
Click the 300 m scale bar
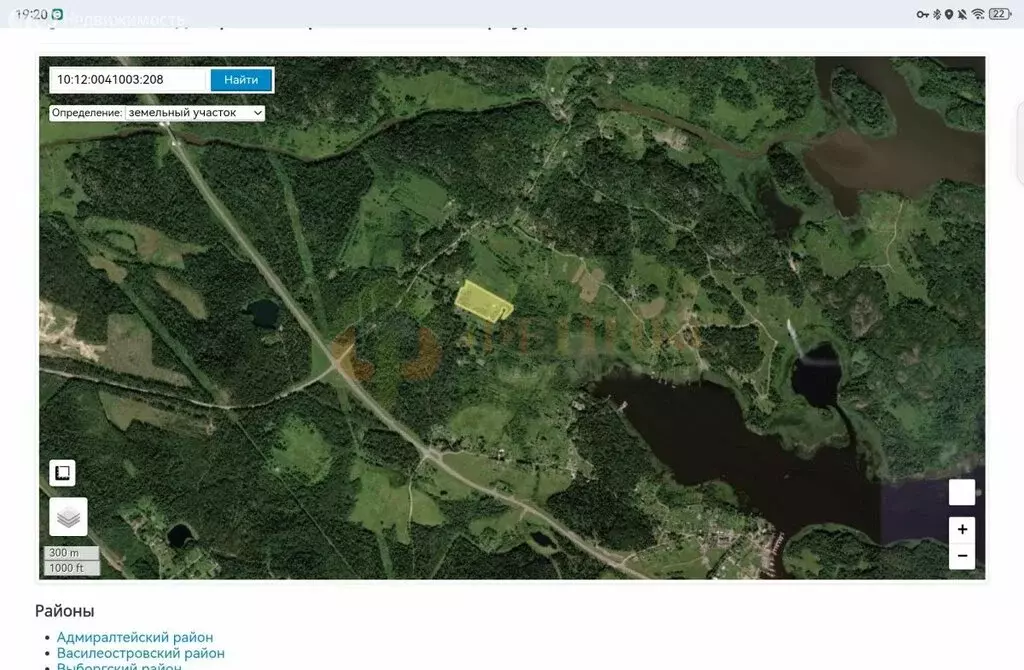70,553
